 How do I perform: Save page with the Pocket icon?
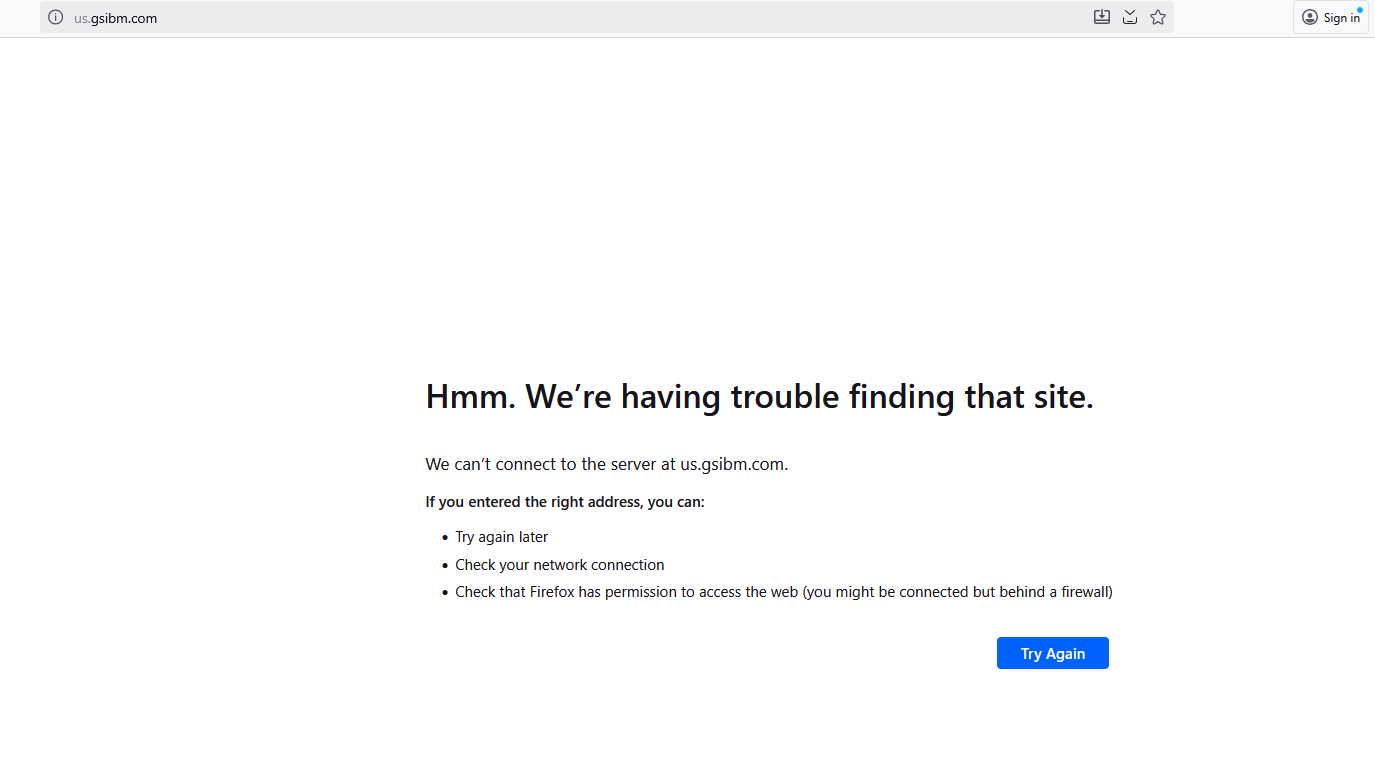coord(1130,17)
